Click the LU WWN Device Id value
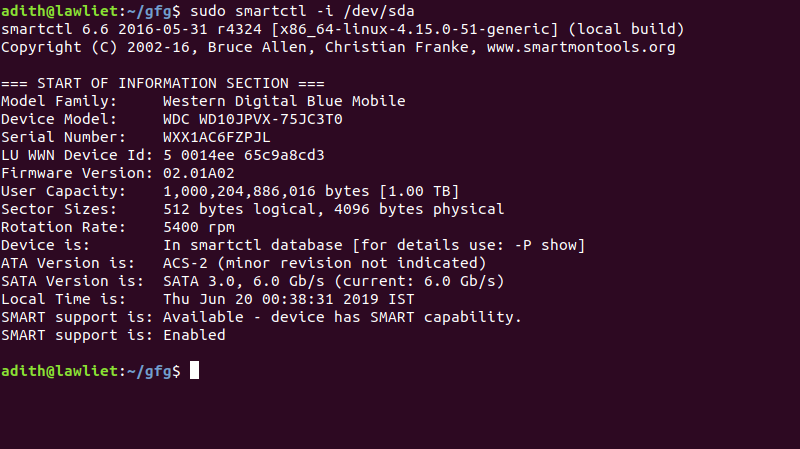 (244, 155)
